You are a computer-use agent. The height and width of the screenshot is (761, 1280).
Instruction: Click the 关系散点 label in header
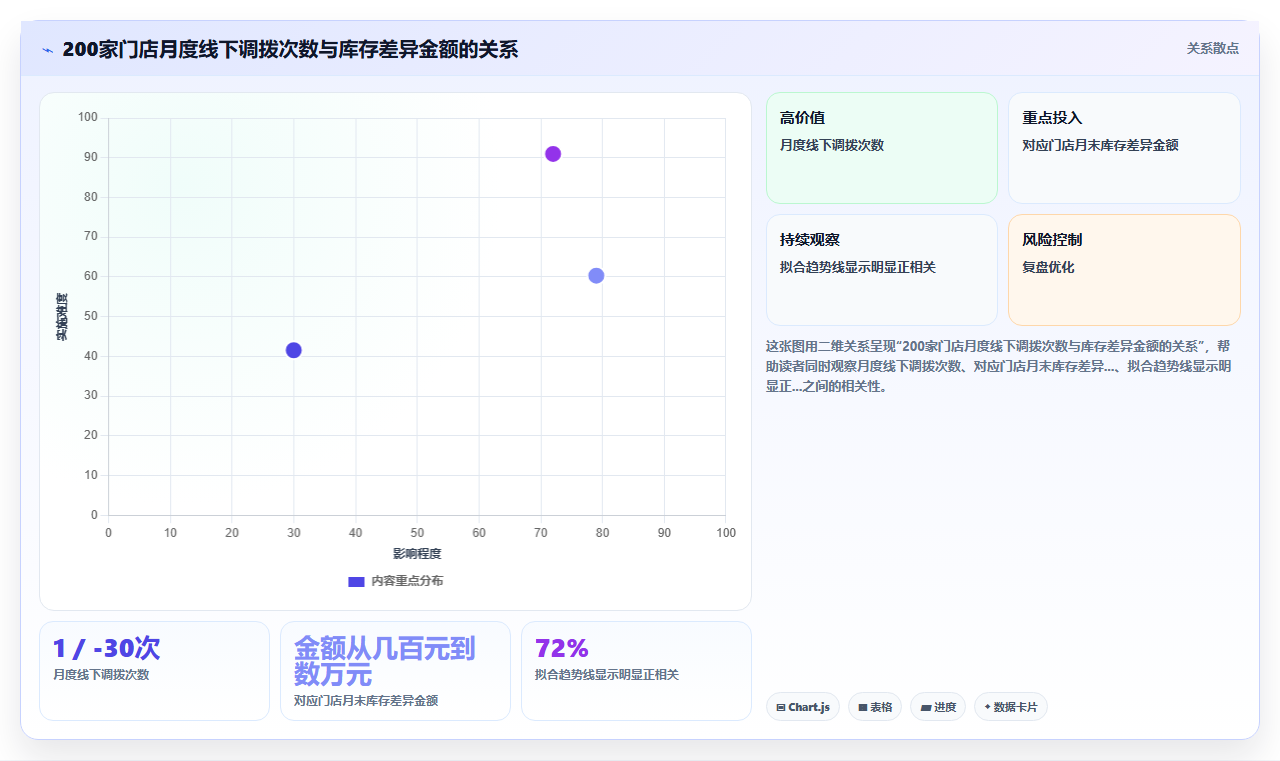pos(1213,48)
